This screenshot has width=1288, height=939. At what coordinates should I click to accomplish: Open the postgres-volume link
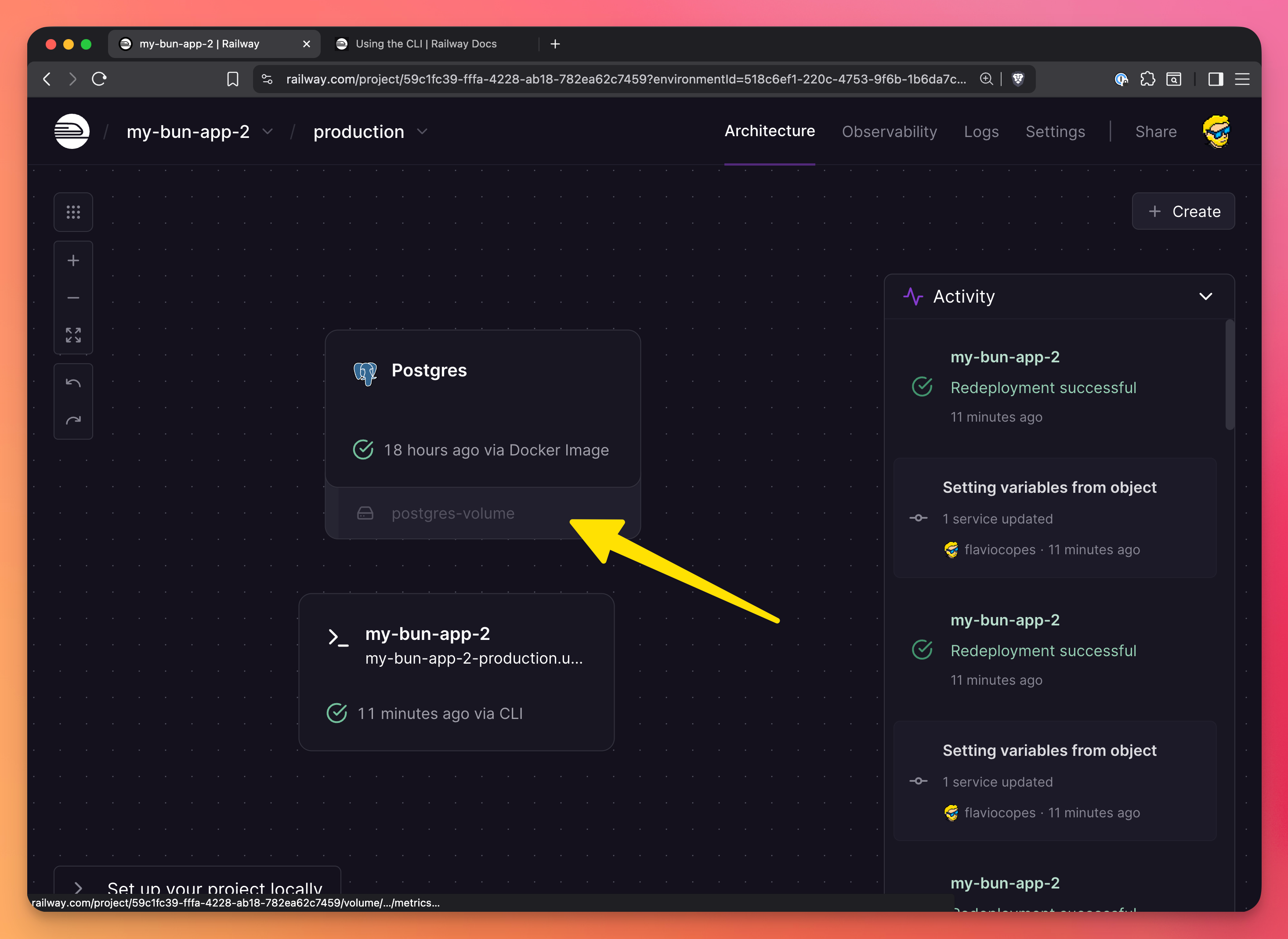tap(452, 513)
